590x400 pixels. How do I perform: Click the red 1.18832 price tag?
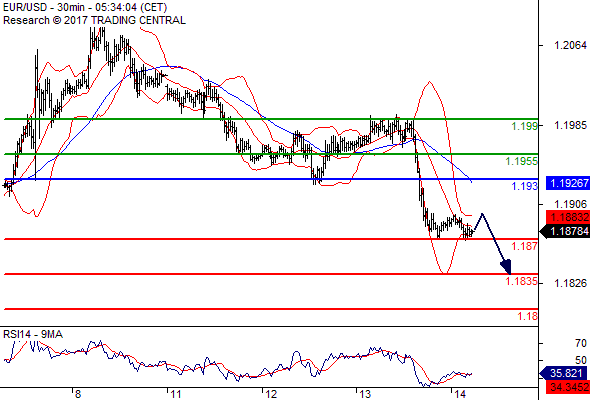coord(568,217)
